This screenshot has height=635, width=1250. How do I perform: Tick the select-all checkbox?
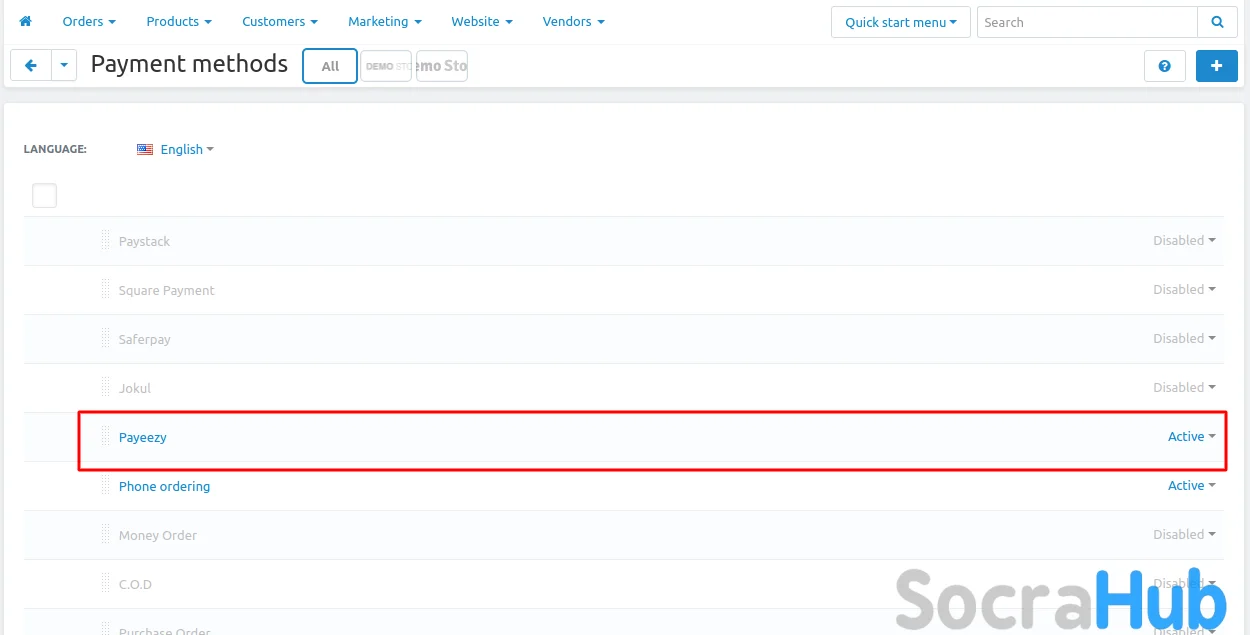coord(44,195)
